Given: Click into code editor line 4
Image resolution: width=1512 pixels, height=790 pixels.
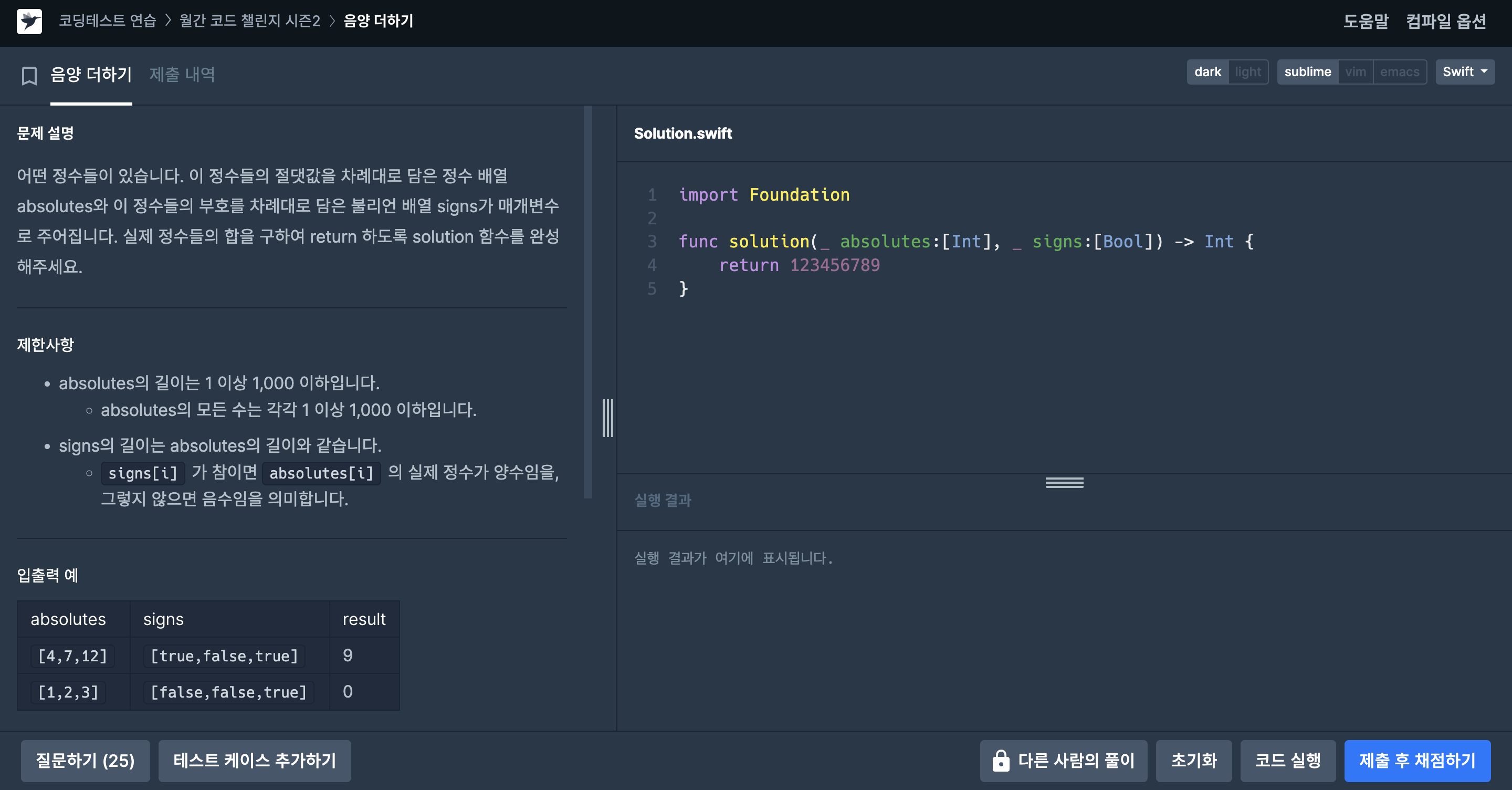Looking at the screenshot, I should click(834, 265).
